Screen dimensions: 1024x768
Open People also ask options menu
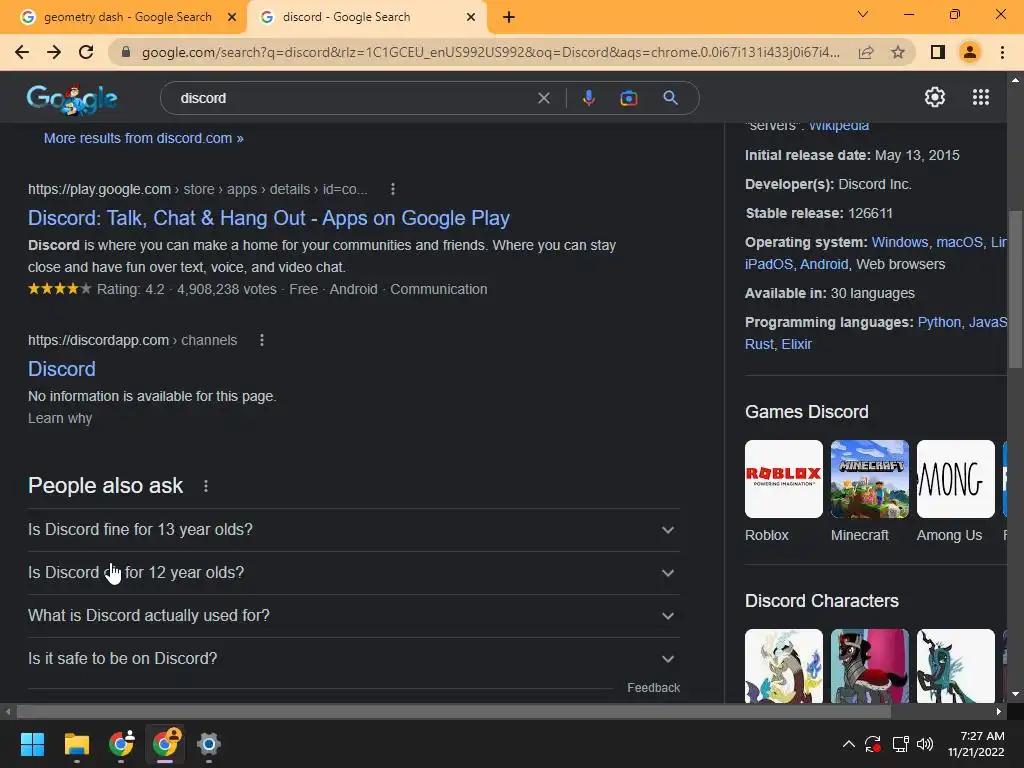[206, 486]
